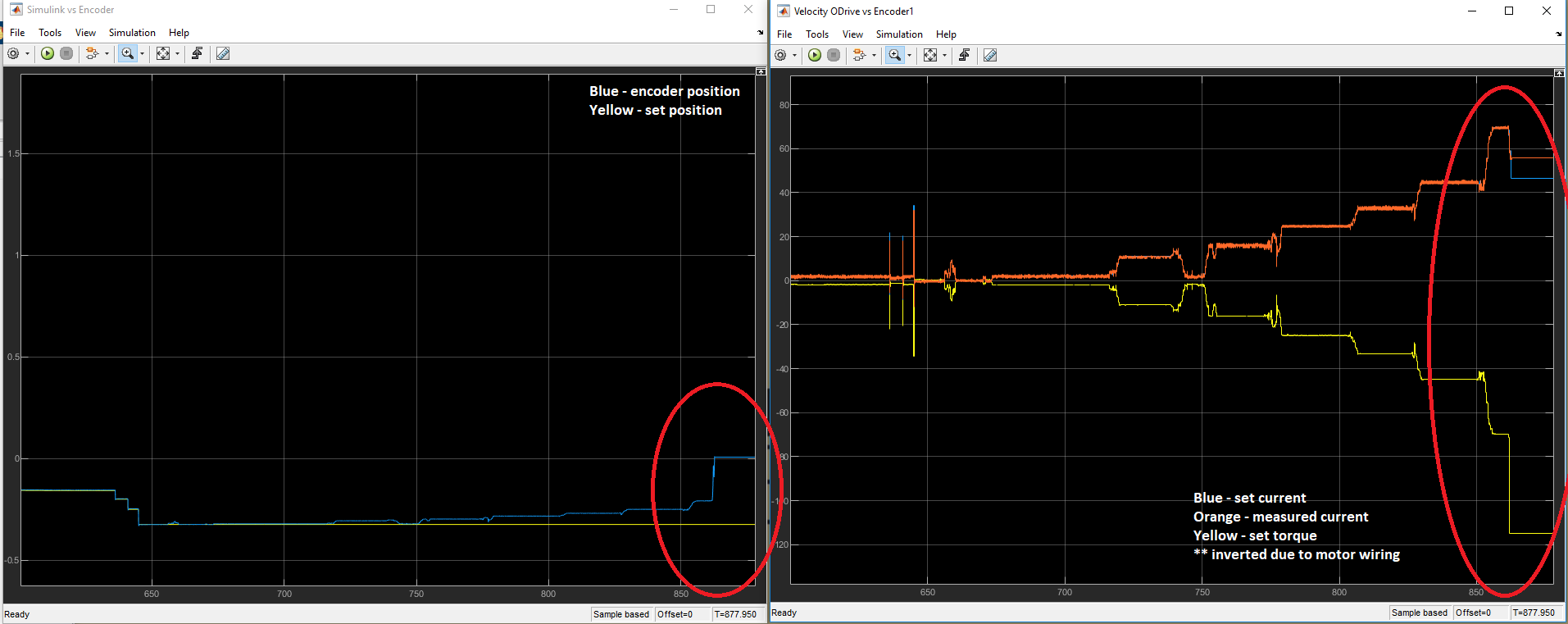Screen dimensions: 1568x624
Task: Open Tools menu in Velocity ODrive window
Action: pyautogui.click(x=817, y=34)
